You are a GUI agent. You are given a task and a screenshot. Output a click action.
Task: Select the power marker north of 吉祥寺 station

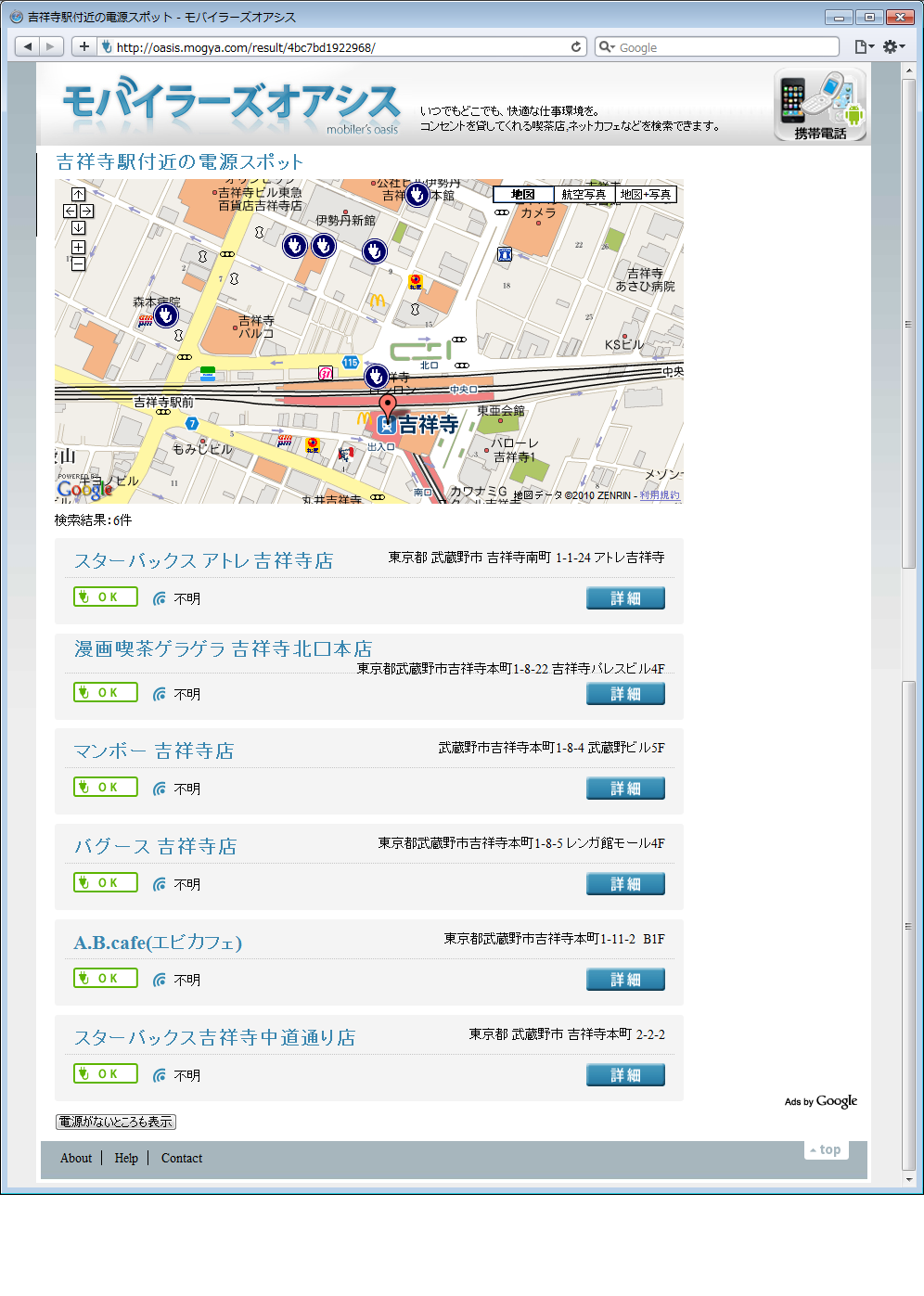(376, 376)
